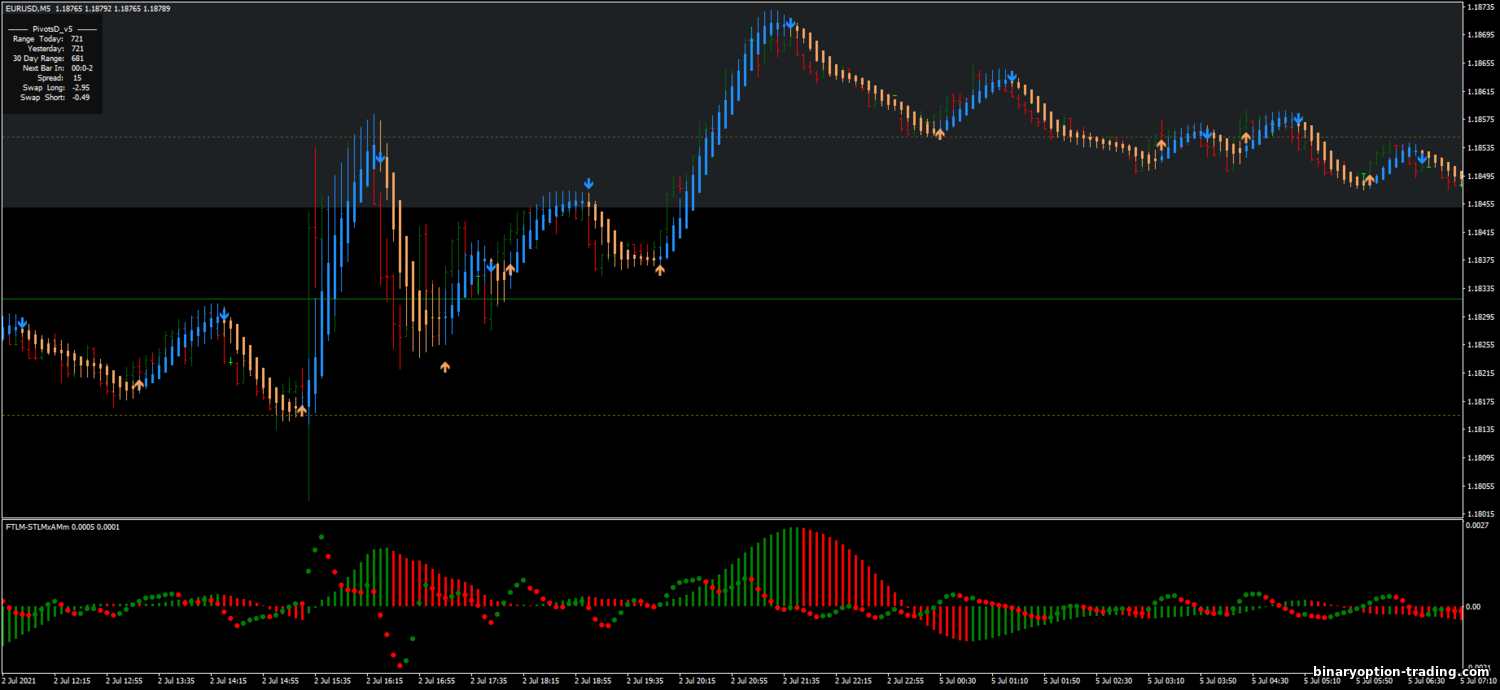Click the 'Yesterday: 721' line
The image size is (1500, 690).
(x=55, y=48)
